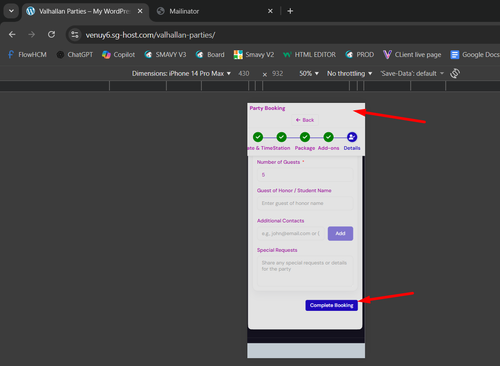Open Copilot bookmark

[118, 55]
